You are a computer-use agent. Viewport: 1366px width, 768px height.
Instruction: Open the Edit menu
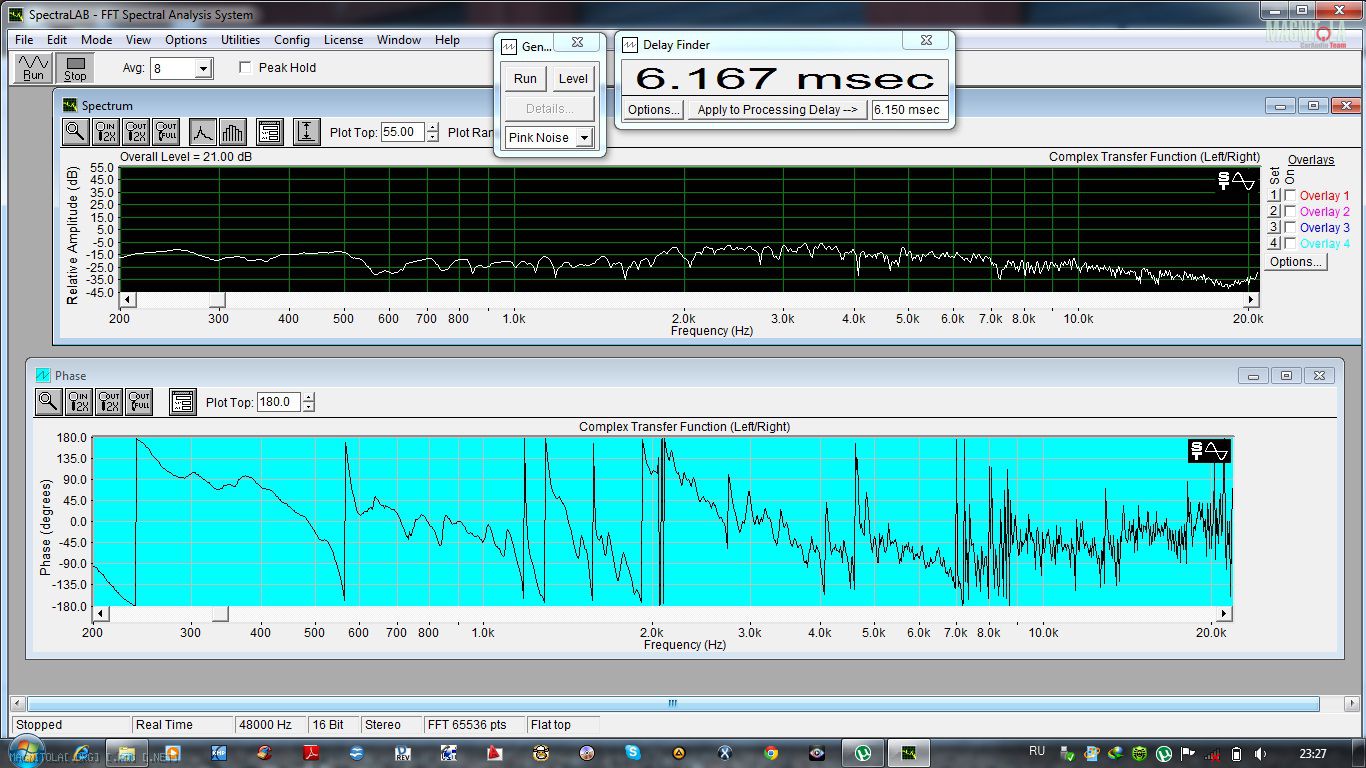coord(57,40)
